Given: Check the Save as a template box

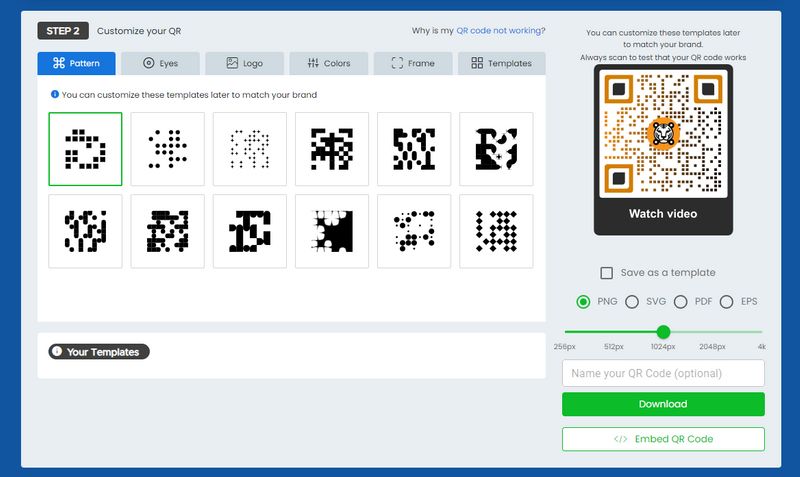Looking at the screenshot, I should [607, 273].
